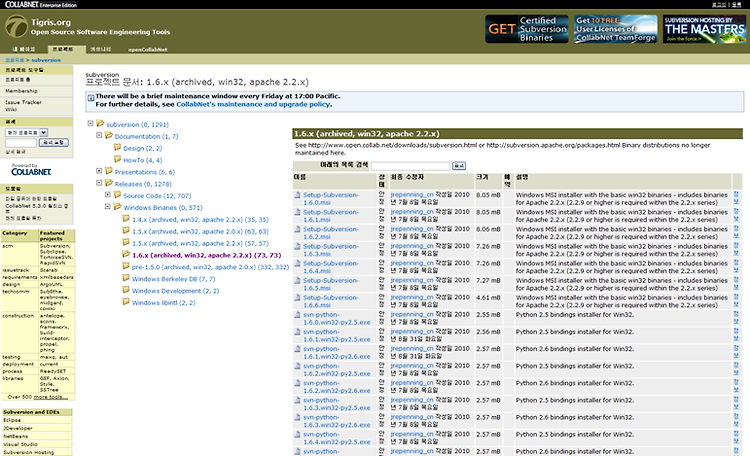Open CollabNet's maintenance and upgrade policy link
The image size is (750, 456).
pyautogui.click(x=253, y=104)
